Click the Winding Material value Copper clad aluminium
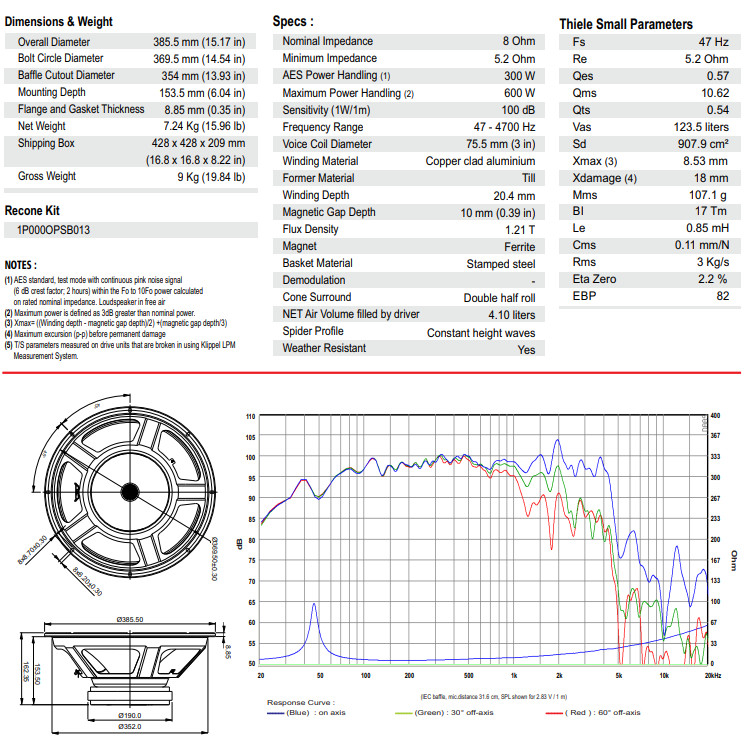 pyautogui.click(x=480, y=161)
